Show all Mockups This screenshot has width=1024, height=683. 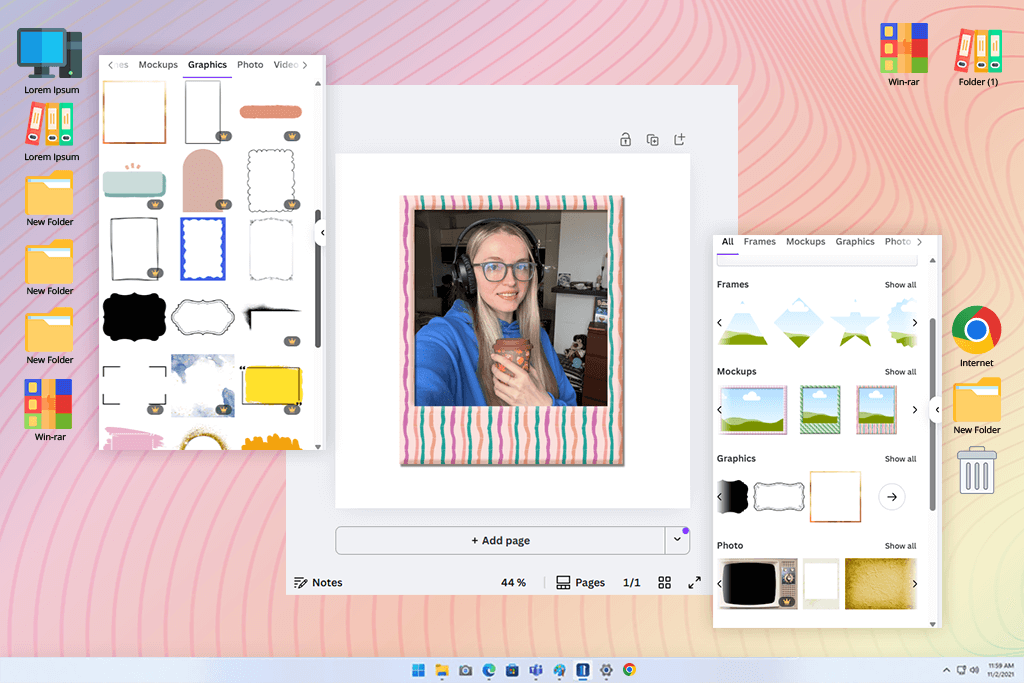coord(900,372)
